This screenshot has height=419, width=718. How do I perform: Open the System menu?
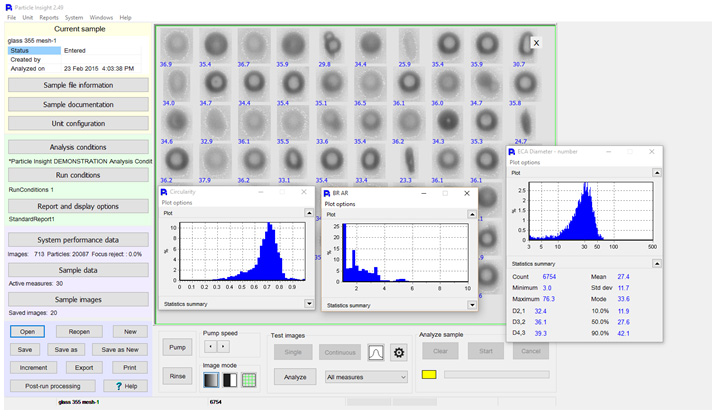tap(74, 17)
